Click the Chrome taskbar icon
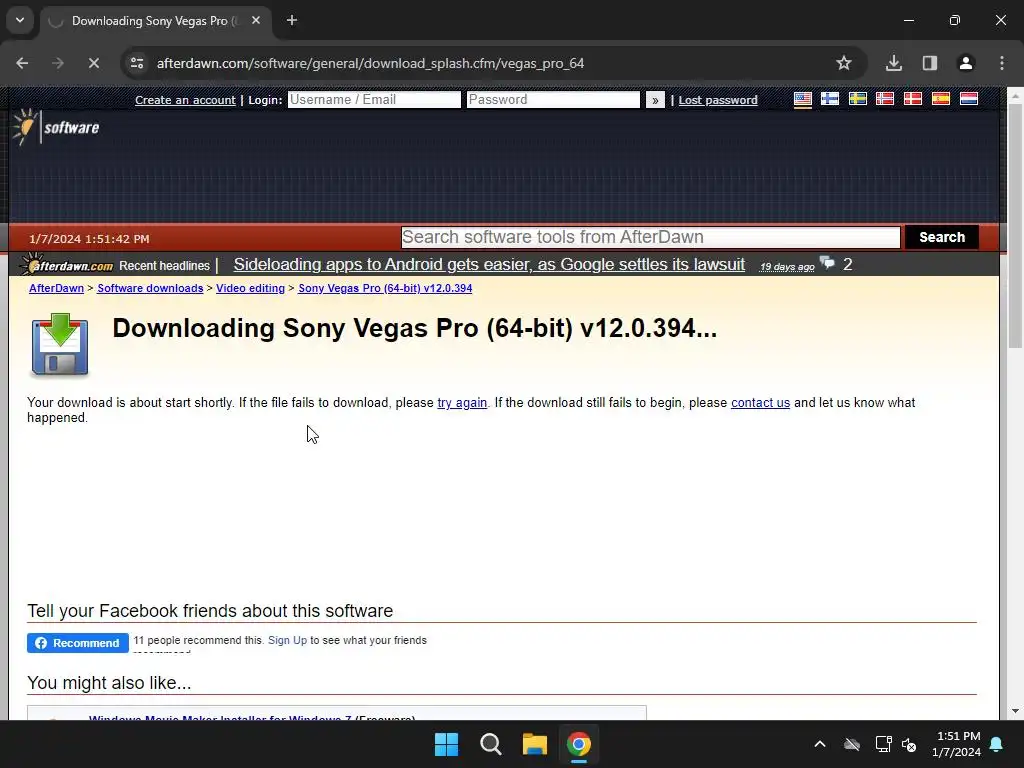1024x768 pixels. point(579,744)
